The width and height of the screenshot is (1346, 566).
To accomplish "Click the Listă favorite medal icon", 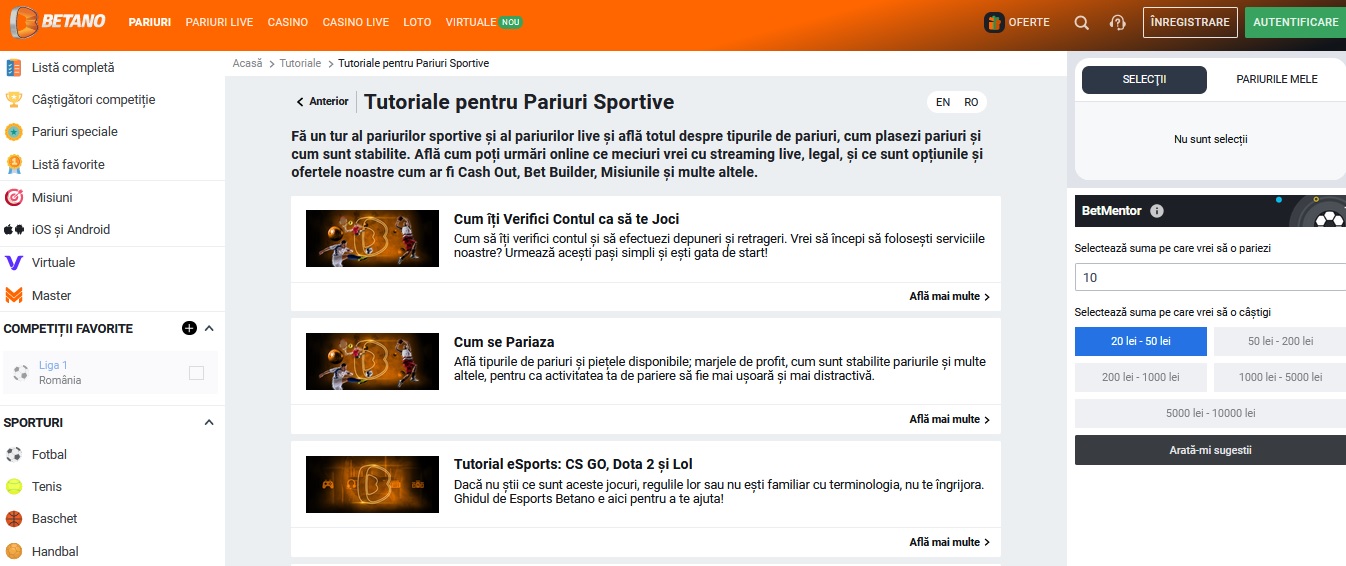I will tap(14, 164).
